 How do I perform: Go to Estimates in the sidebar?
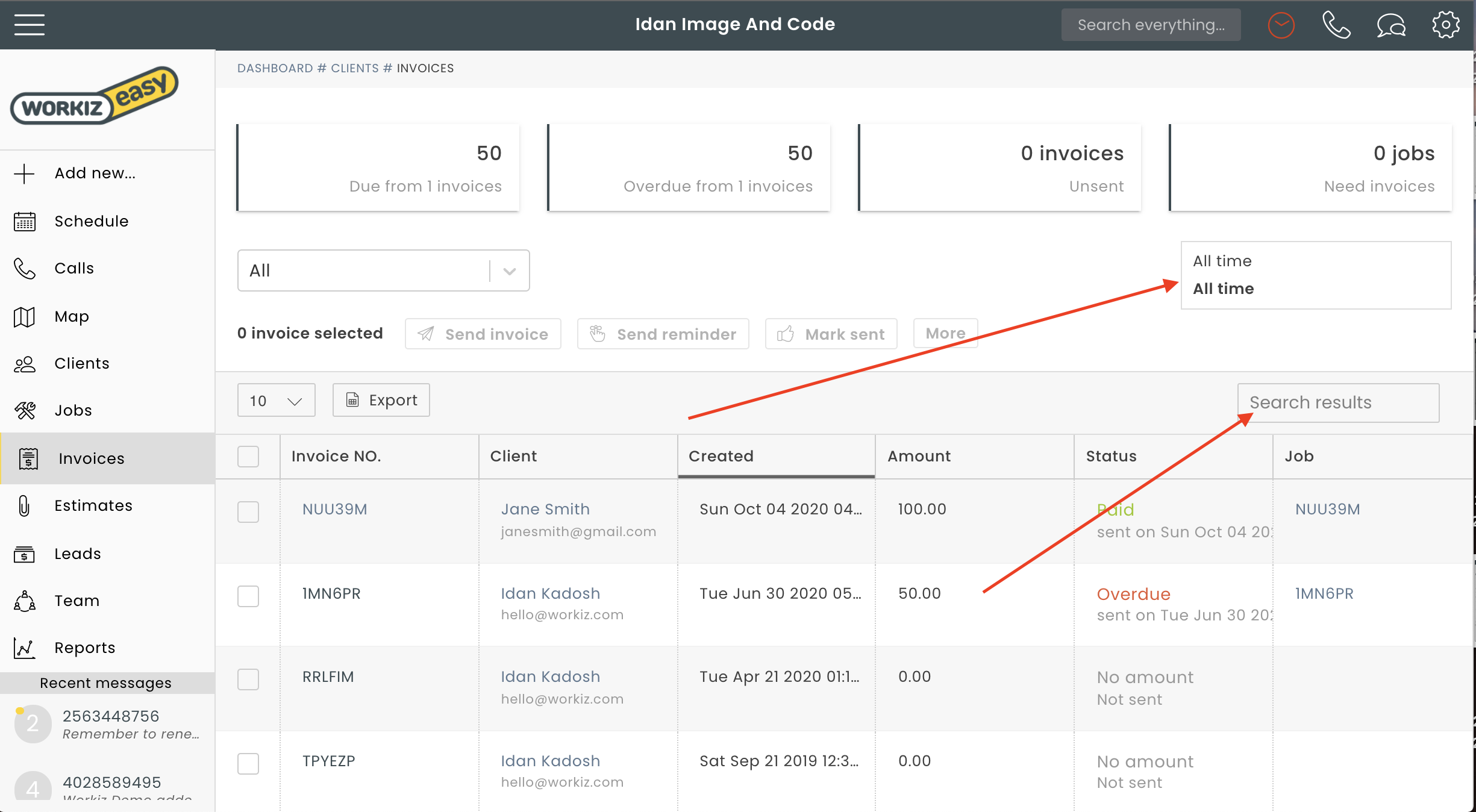[93, 506]
